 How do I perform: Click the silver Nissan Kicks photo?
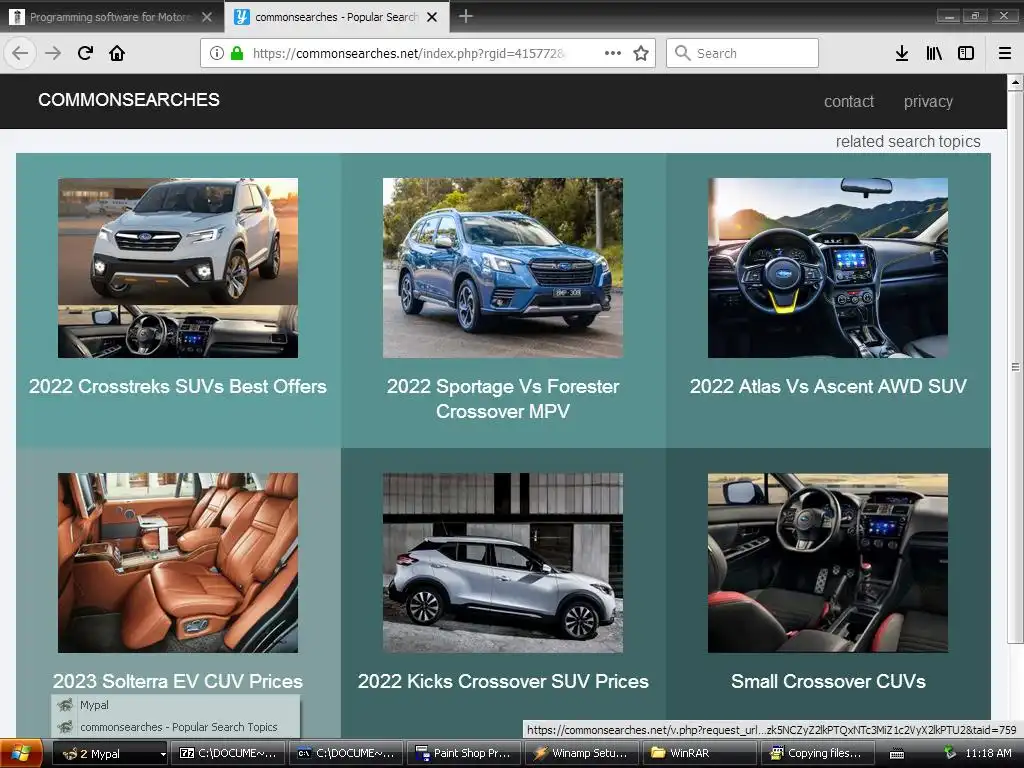tap(503, 563)
